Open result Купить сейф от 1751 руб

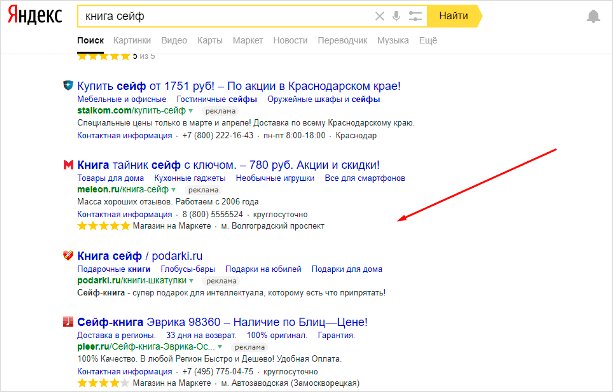(239, 86)
